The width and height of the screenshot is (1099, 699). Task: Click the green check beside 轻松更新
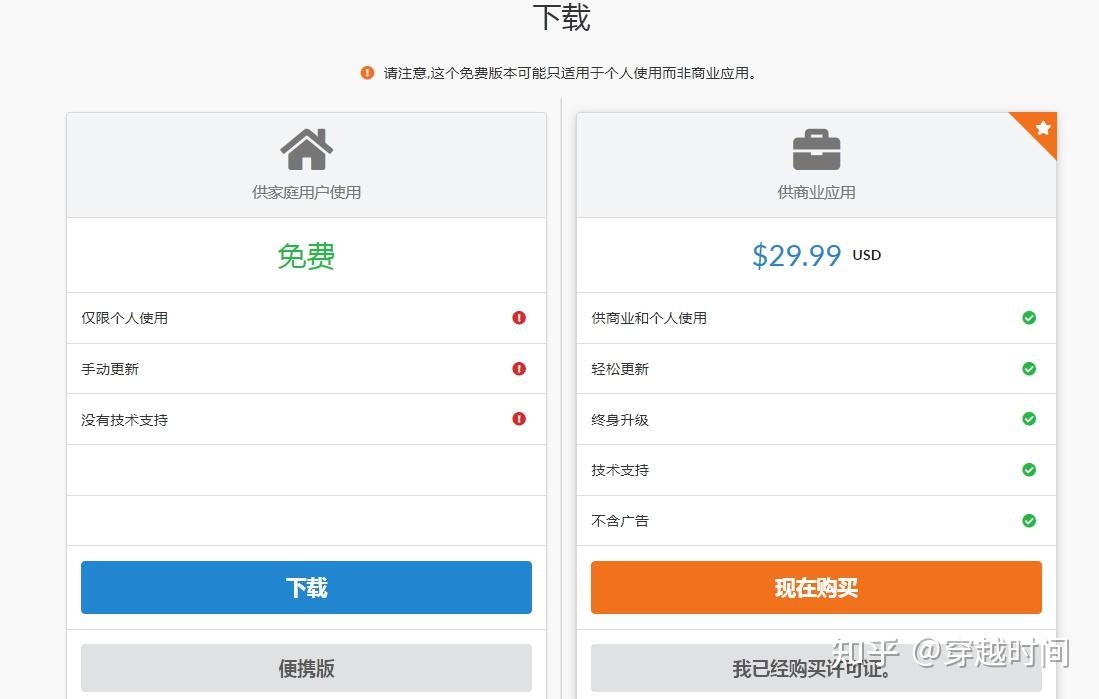point(1029,368)
